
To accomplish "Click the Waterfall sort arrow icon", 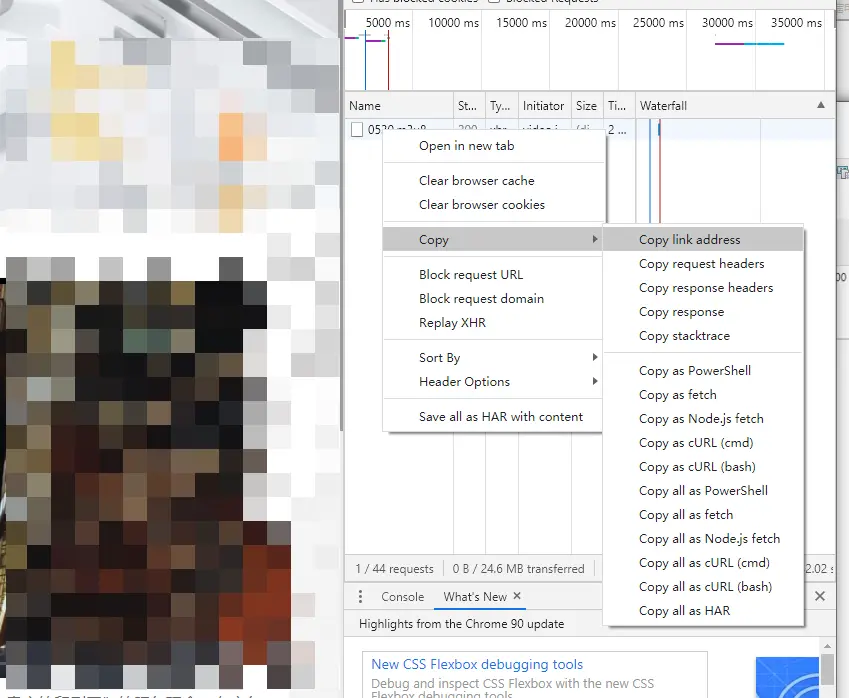I will (x=821, y=105).
